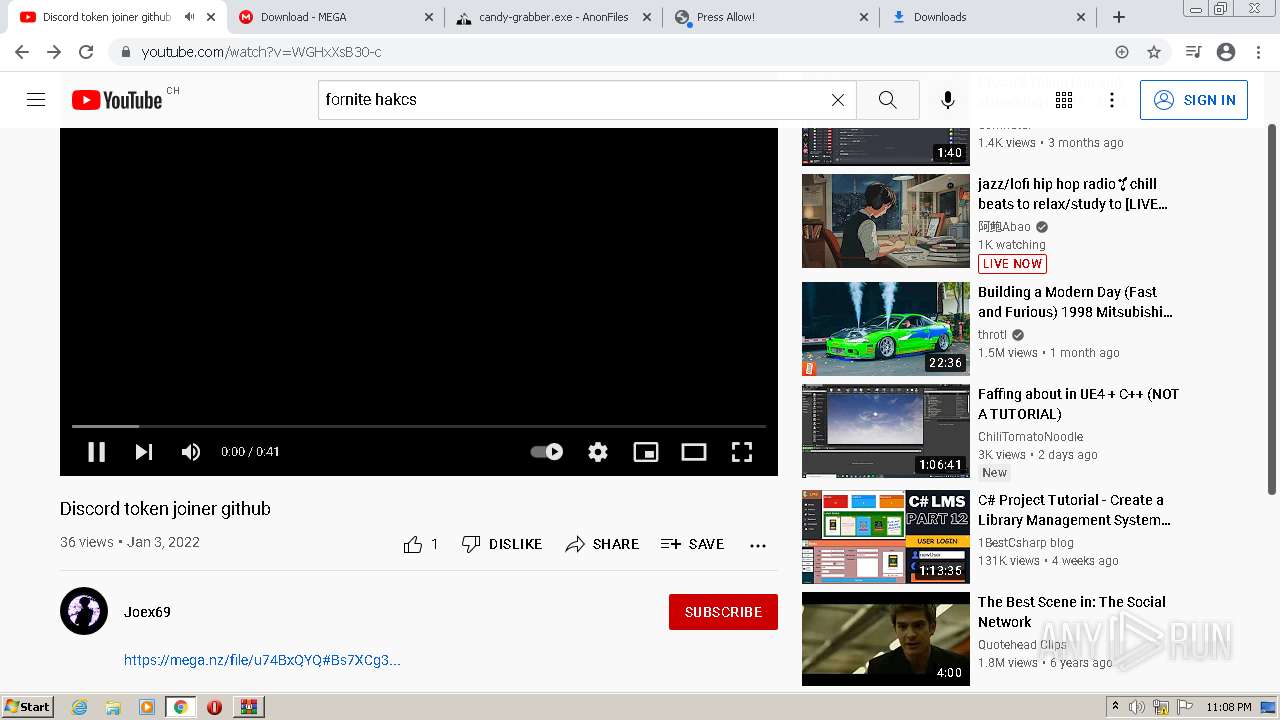Screen dimensions: 1280x720
Task: Open YouTube settings three-dot menu
Action: pos(1112,100)
